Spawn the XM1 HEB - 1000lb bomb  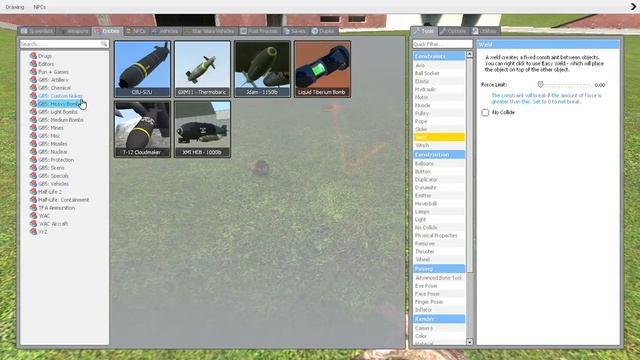click(x=202, y=129)
